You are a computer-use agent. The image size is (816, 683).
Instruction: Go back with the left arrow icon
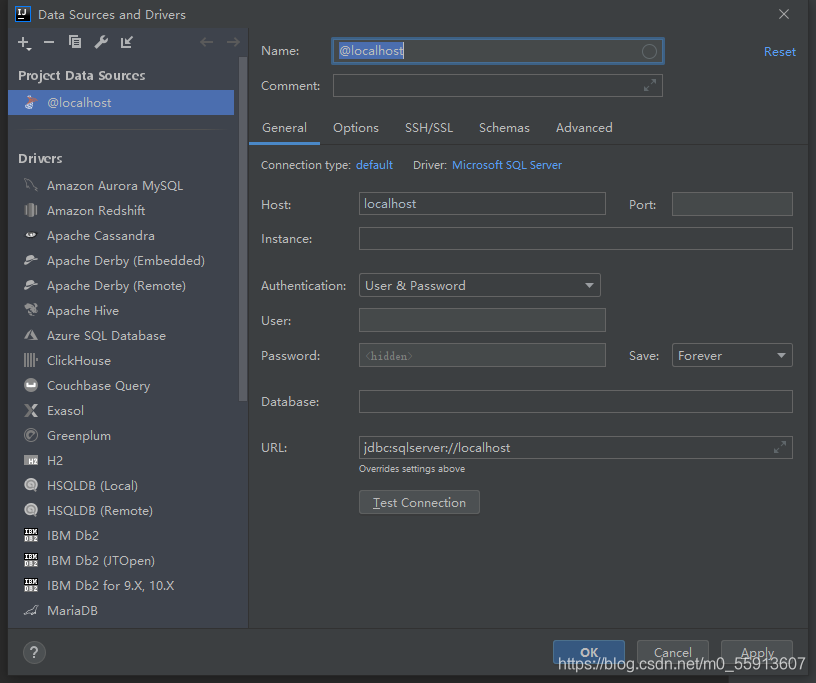click(x=207, y=42)
